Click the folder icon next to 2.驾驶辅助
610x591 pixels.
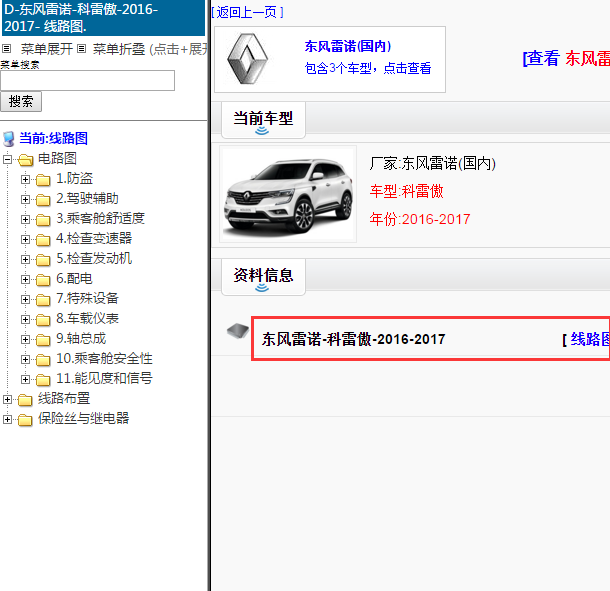[43, 200]
